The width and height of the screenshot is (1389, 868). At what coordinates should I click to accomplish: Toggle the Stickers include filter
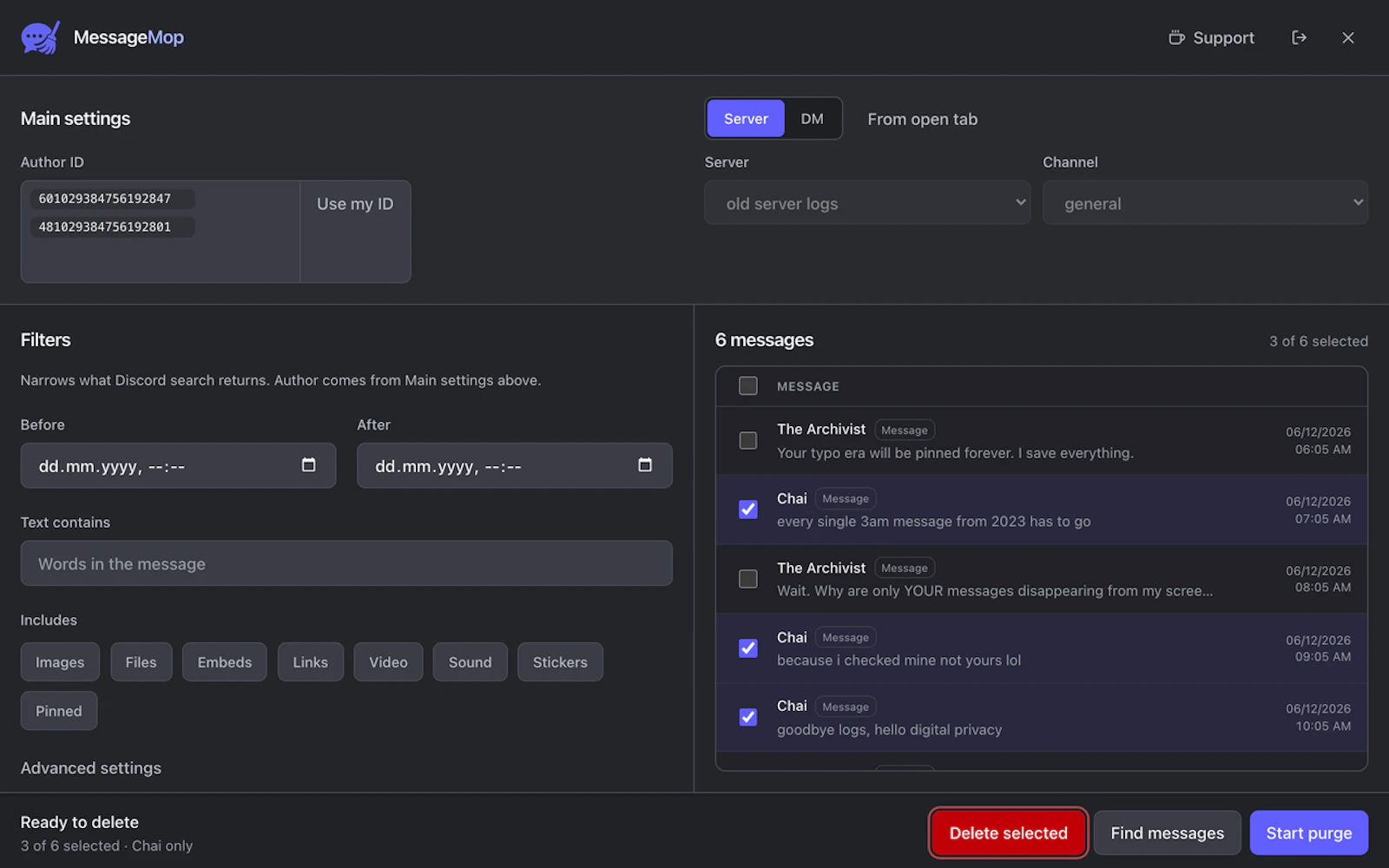[560, 662]
